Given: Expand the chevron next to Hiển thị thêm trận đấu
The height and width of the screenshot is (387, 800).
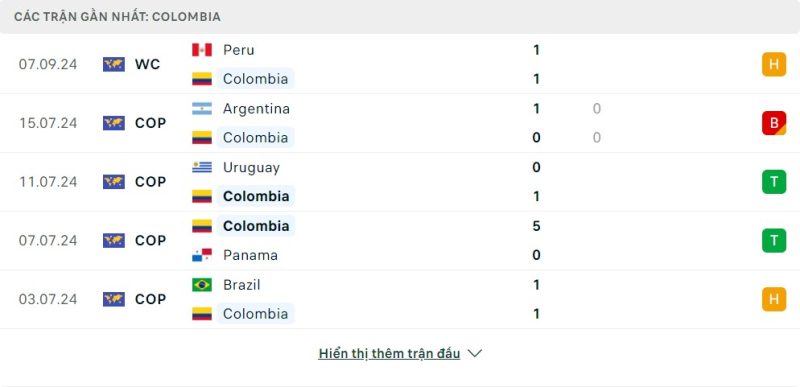Looking at the screenshot, I should point(474,353).
